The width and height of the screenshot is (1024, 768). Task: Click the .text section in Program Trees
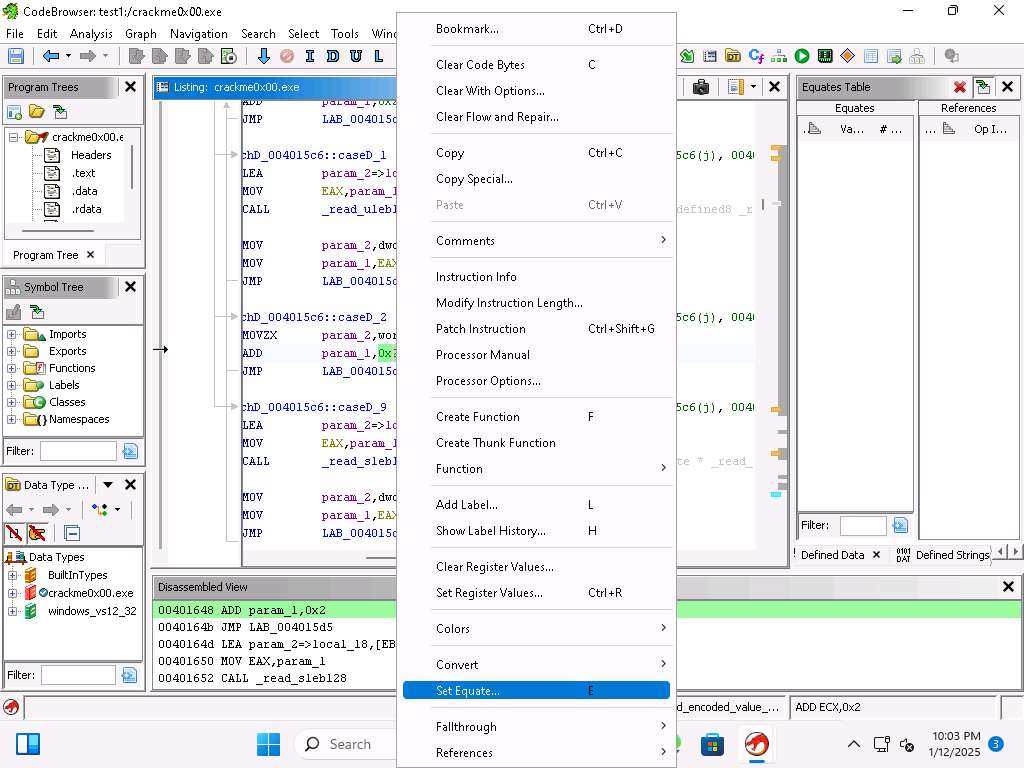pyautogui.click(x=83, y=173)
